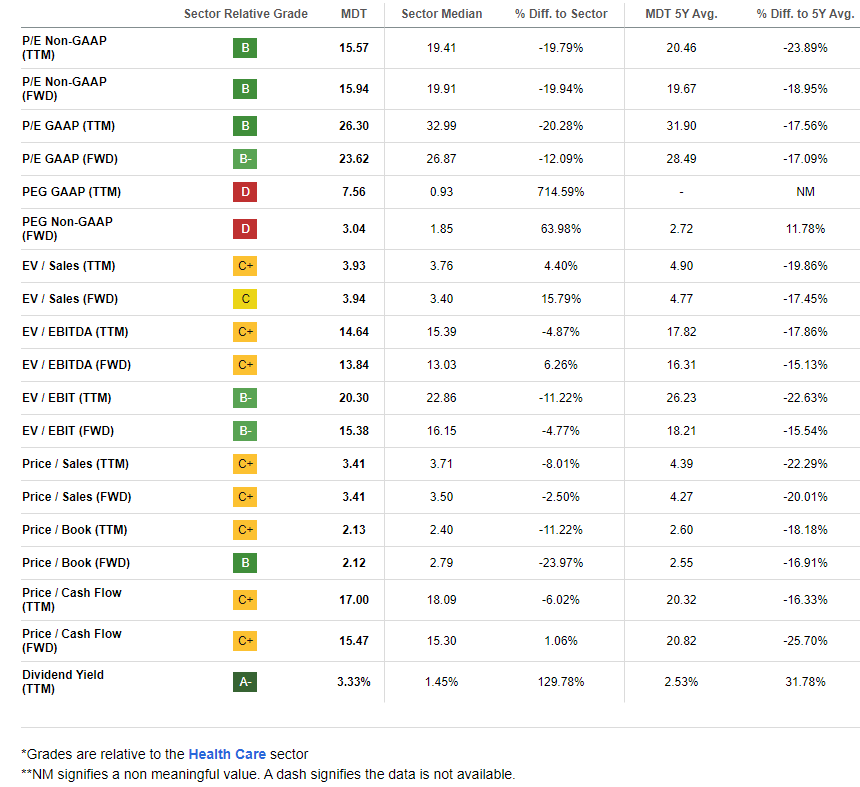Click the C+ grade badge for Price / Sales (FWD)

click(245, 497)
